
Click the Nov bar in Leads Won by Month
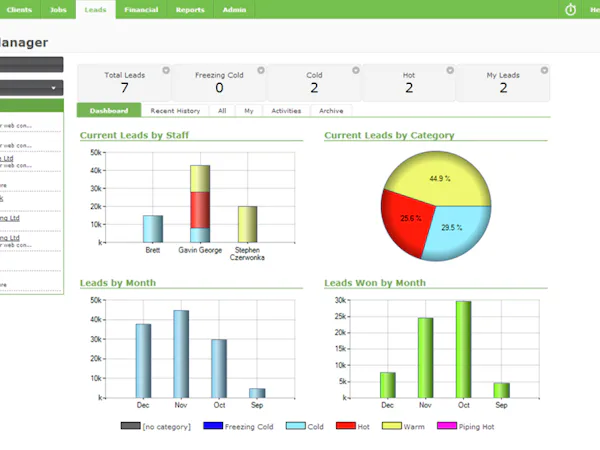pos(426,358)
